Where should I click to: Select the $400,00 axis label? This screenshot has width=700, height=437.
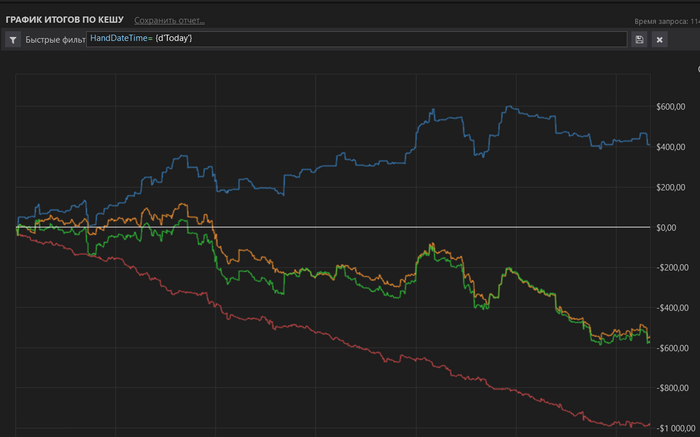[x=671, y=147]
